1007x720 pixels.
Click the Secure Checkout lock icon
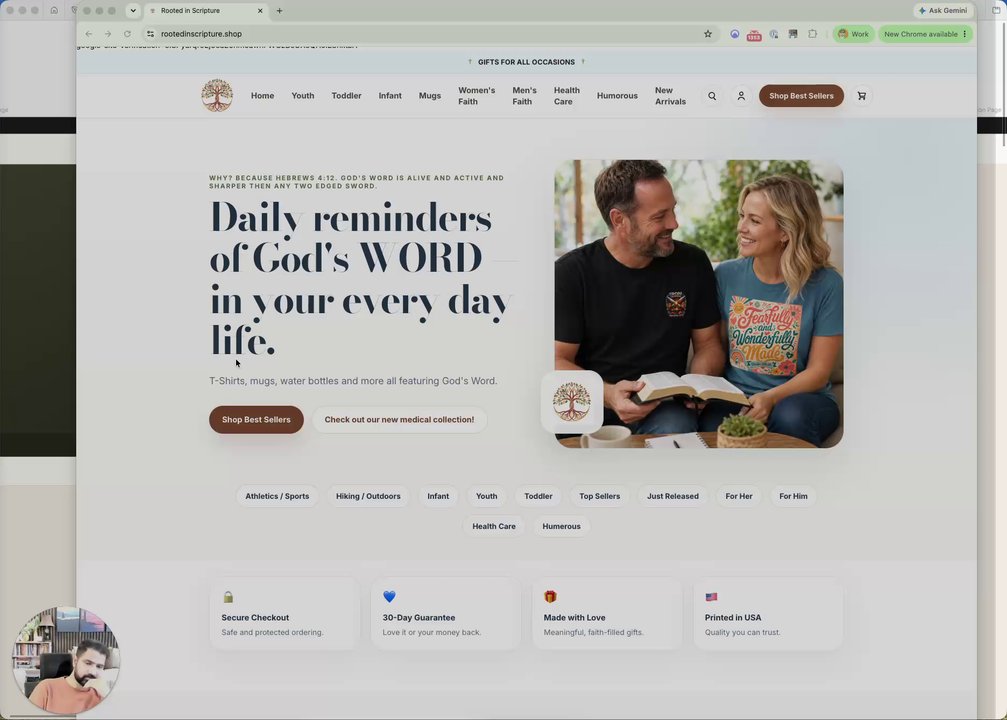coord(228,597)
